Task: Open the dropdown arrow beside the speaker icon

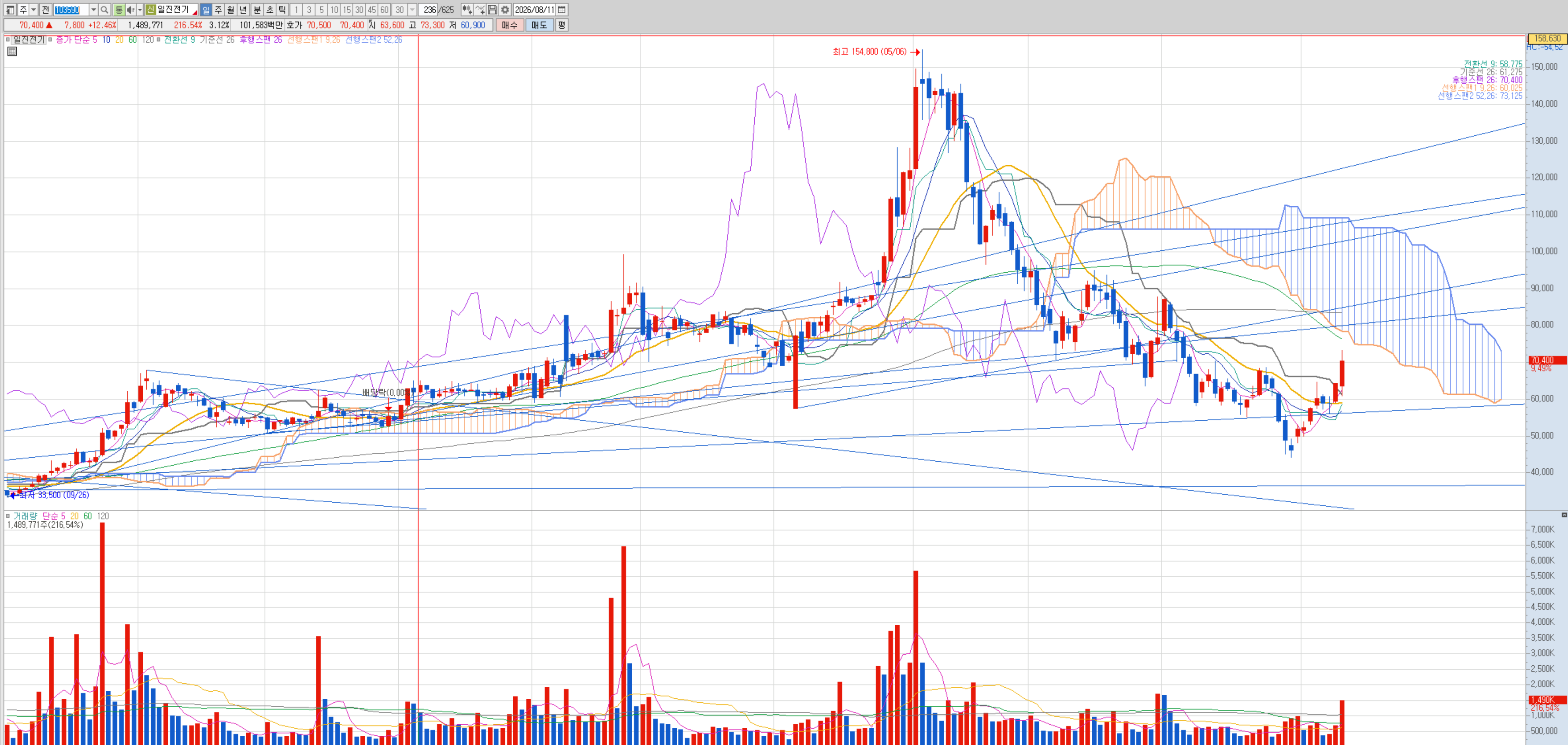Action: (139, 10)
